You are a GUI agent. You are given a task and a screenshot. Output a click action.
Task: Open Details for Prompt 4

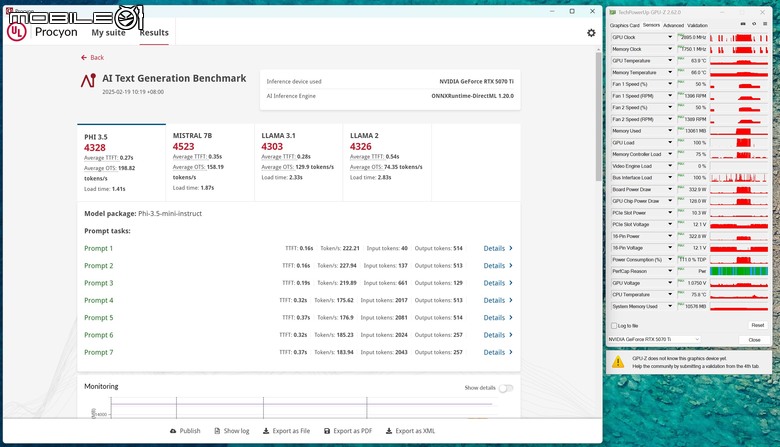(498, 300)
